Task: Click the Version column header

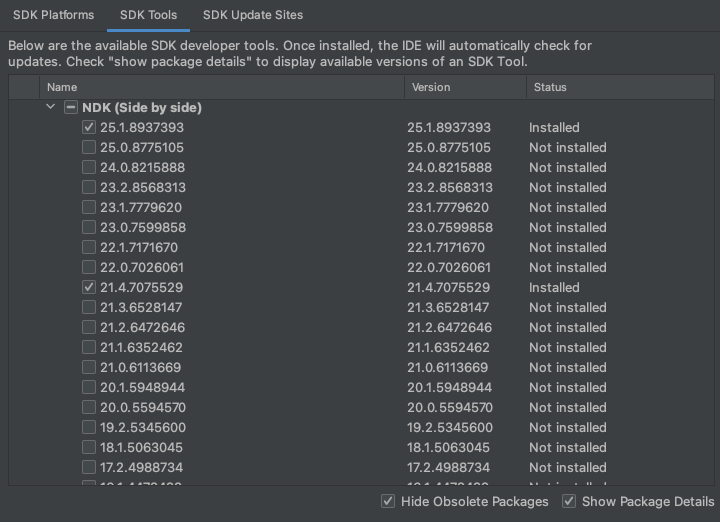Action: click(x=431, y=87)
